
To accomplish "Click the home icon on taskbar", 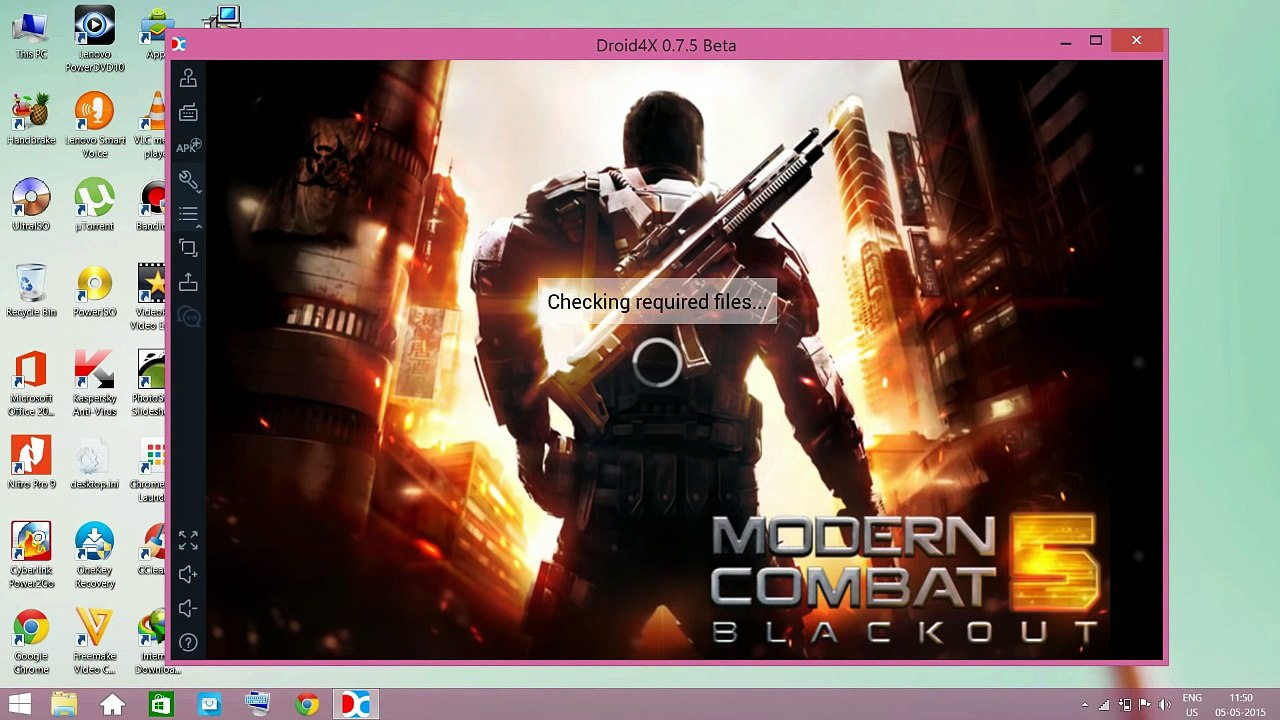I will [112, 705].
